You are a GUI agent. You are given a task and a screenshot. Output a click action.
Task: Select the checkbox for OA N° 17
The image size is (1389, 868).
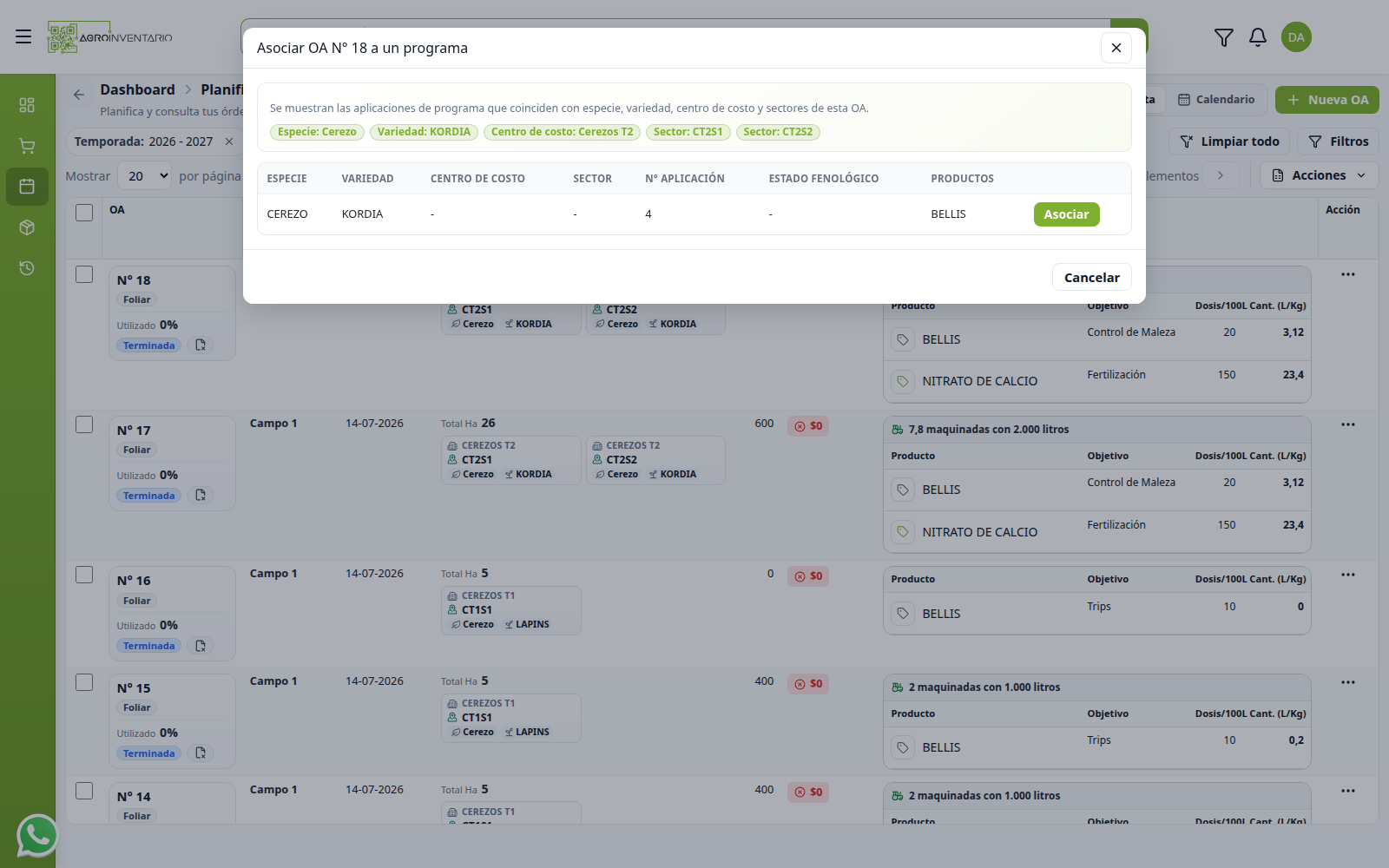pos(84,424)
